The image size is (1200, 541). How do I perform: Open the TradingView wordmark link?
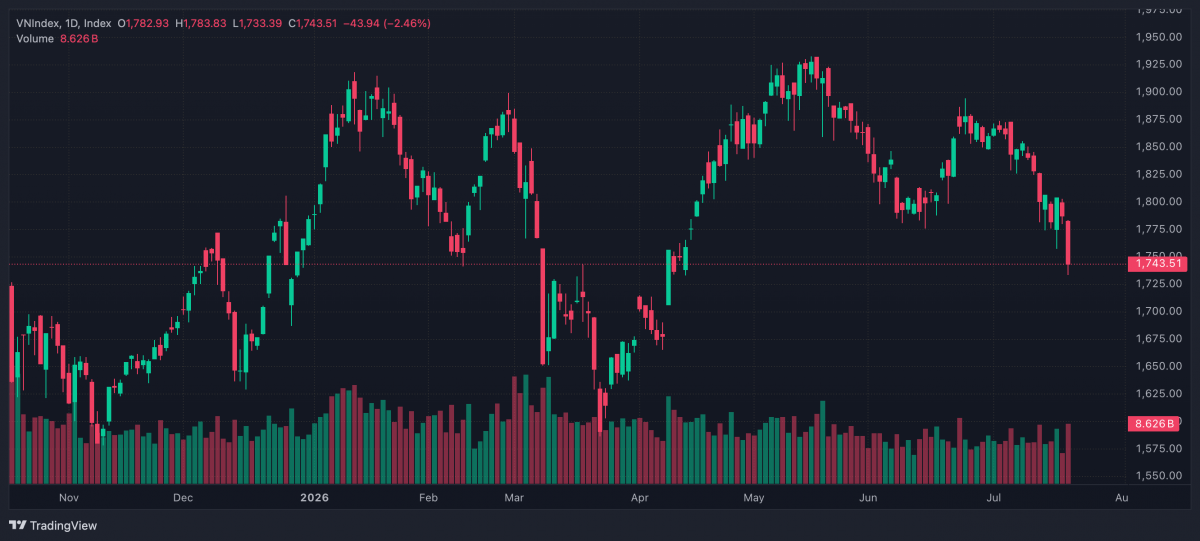click(63, 525)
